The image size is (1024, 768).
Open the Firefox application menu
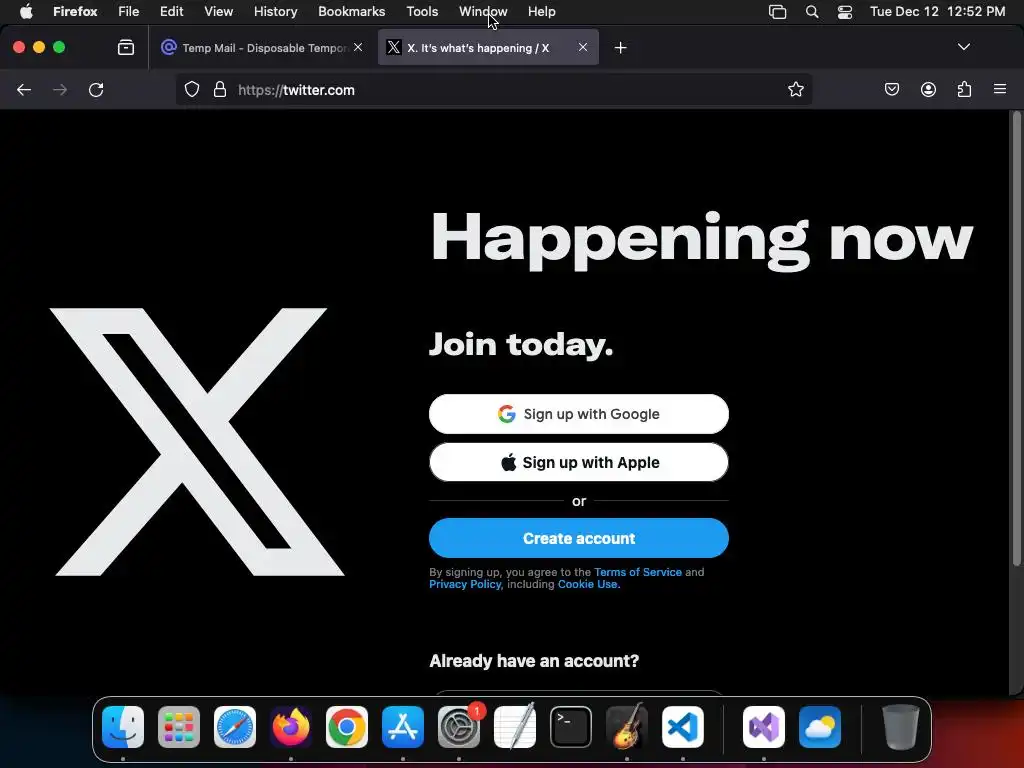(x=75, y=12)
